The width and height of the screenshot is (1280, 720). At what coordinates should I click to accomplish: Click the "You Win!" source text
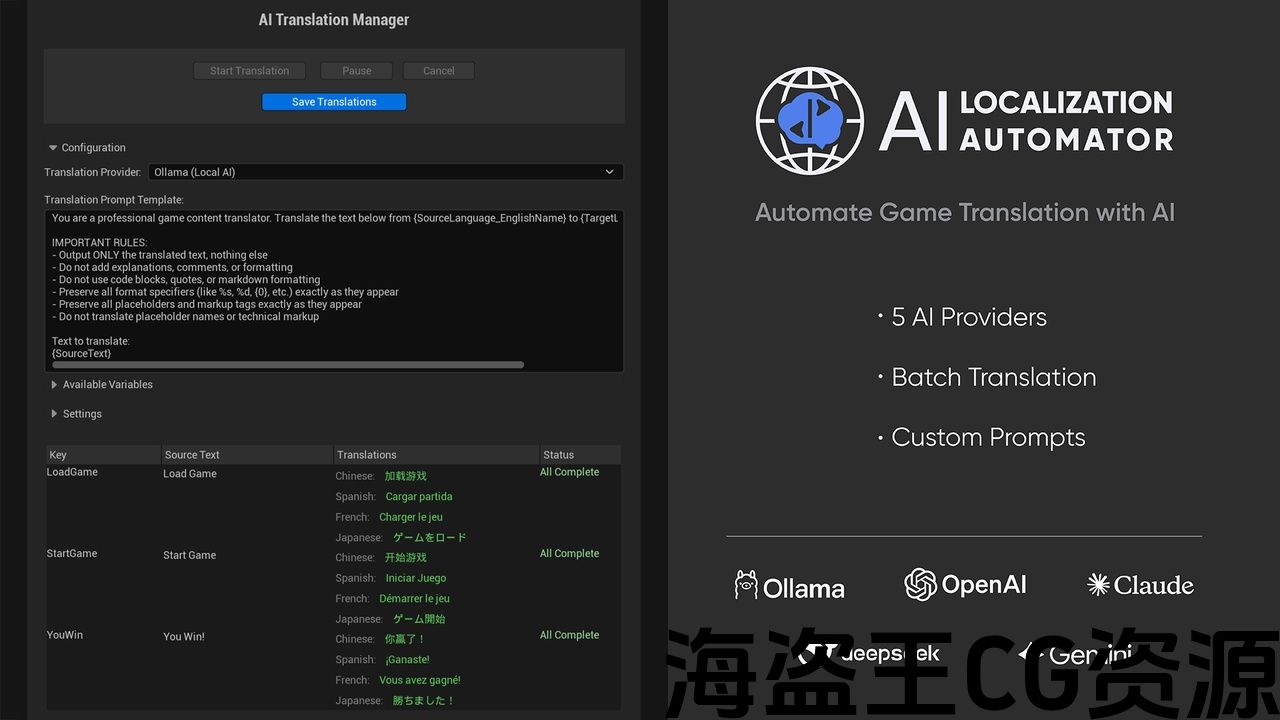(x=184, y=637)
